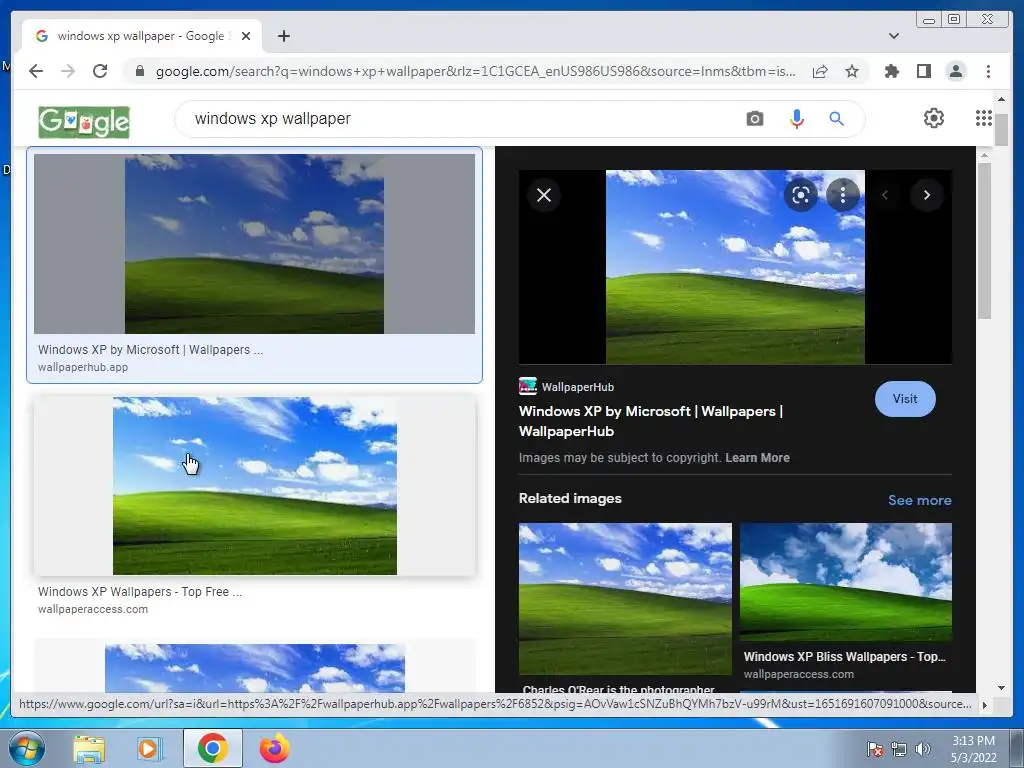The image size is (1024, 768).
Task: Launch Windows Media Player from taskbar
Action: (150, 749)
